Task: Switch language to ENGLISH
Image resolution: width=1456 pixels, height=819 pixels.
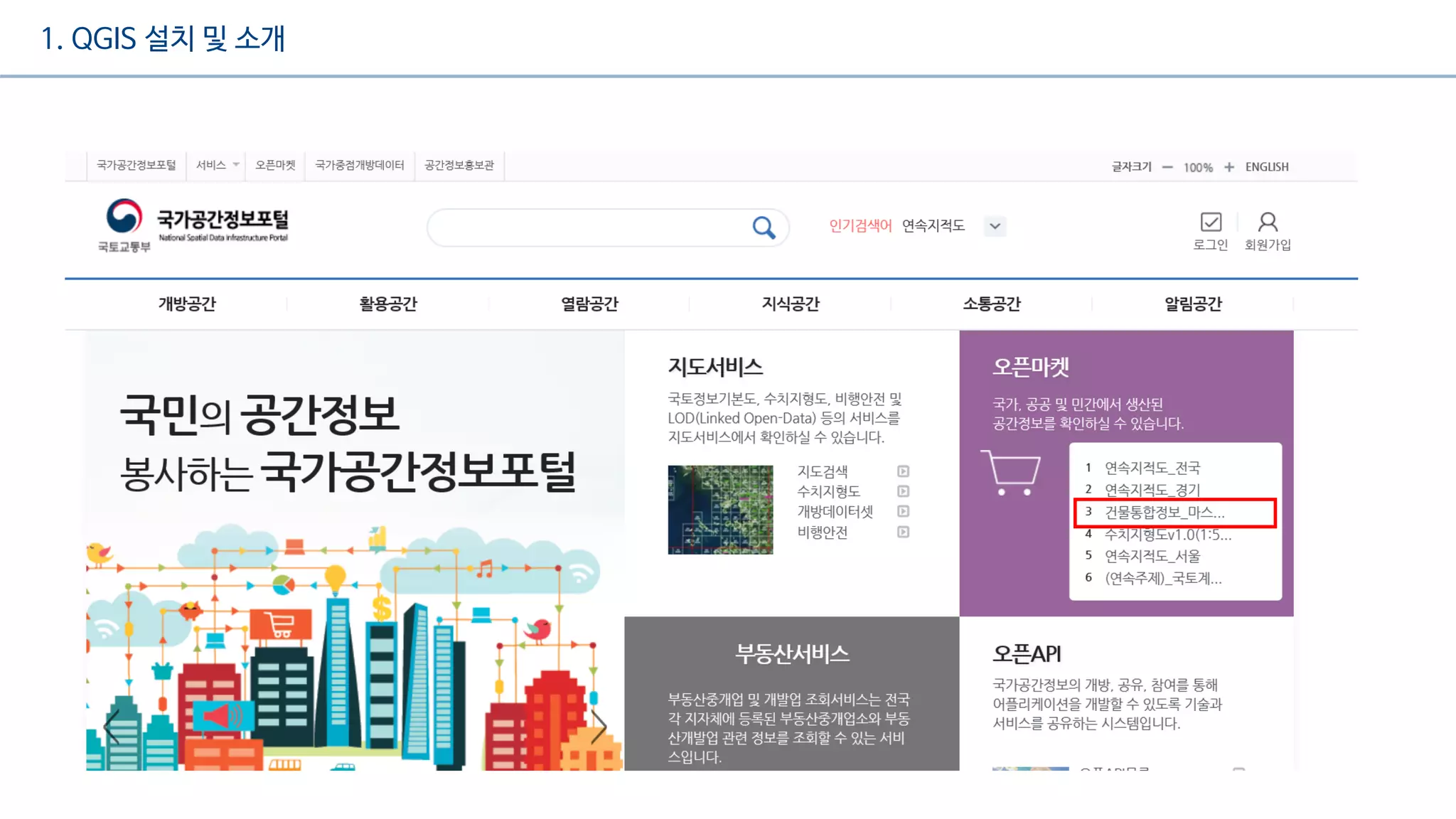Action: pyautogui.click(x=1267, y=167)
